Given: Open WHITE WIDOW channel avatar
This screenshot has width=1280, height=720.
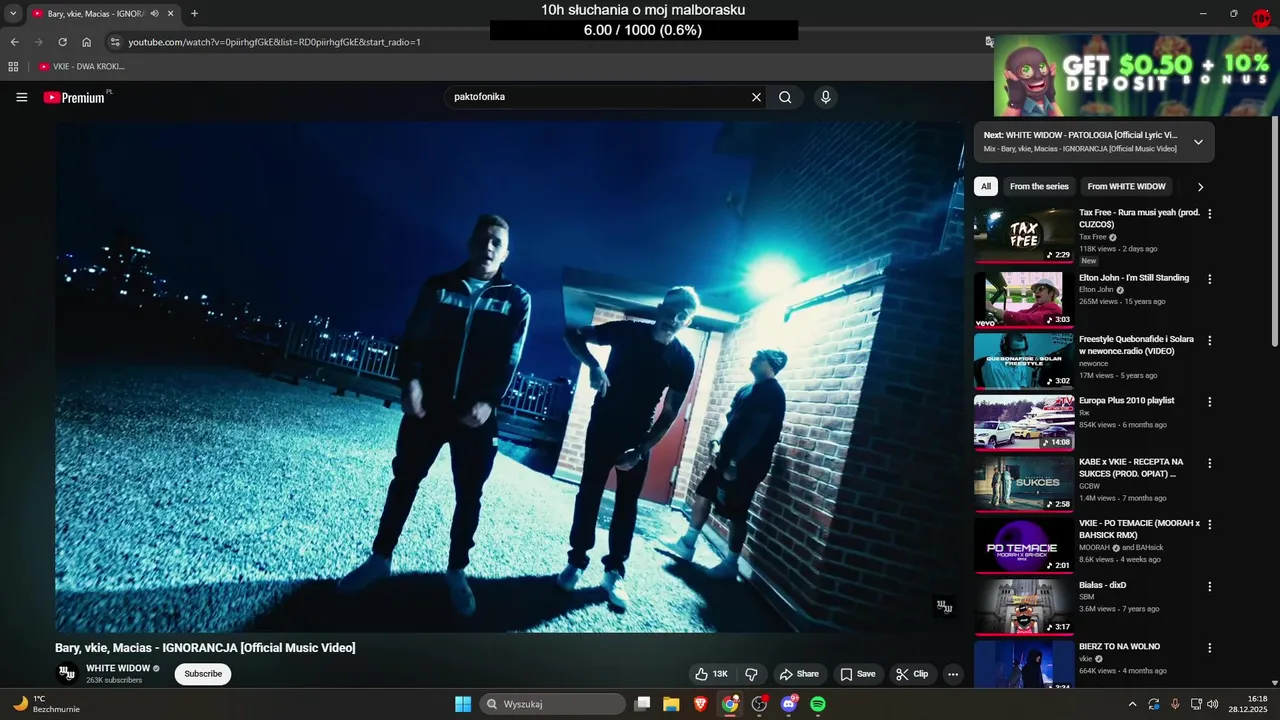Looking at the screenshot, I should click(67, 673).
